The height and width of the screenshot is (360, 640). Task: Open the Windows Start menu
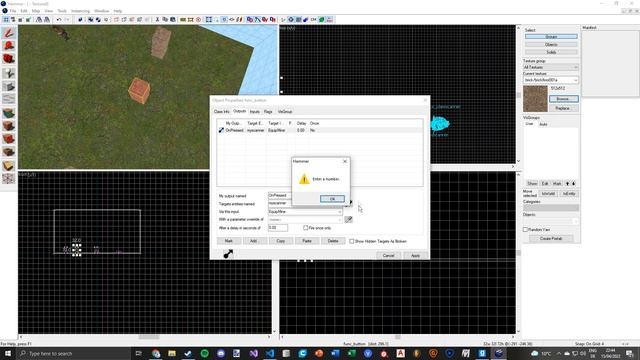click(x=8, y=353)
